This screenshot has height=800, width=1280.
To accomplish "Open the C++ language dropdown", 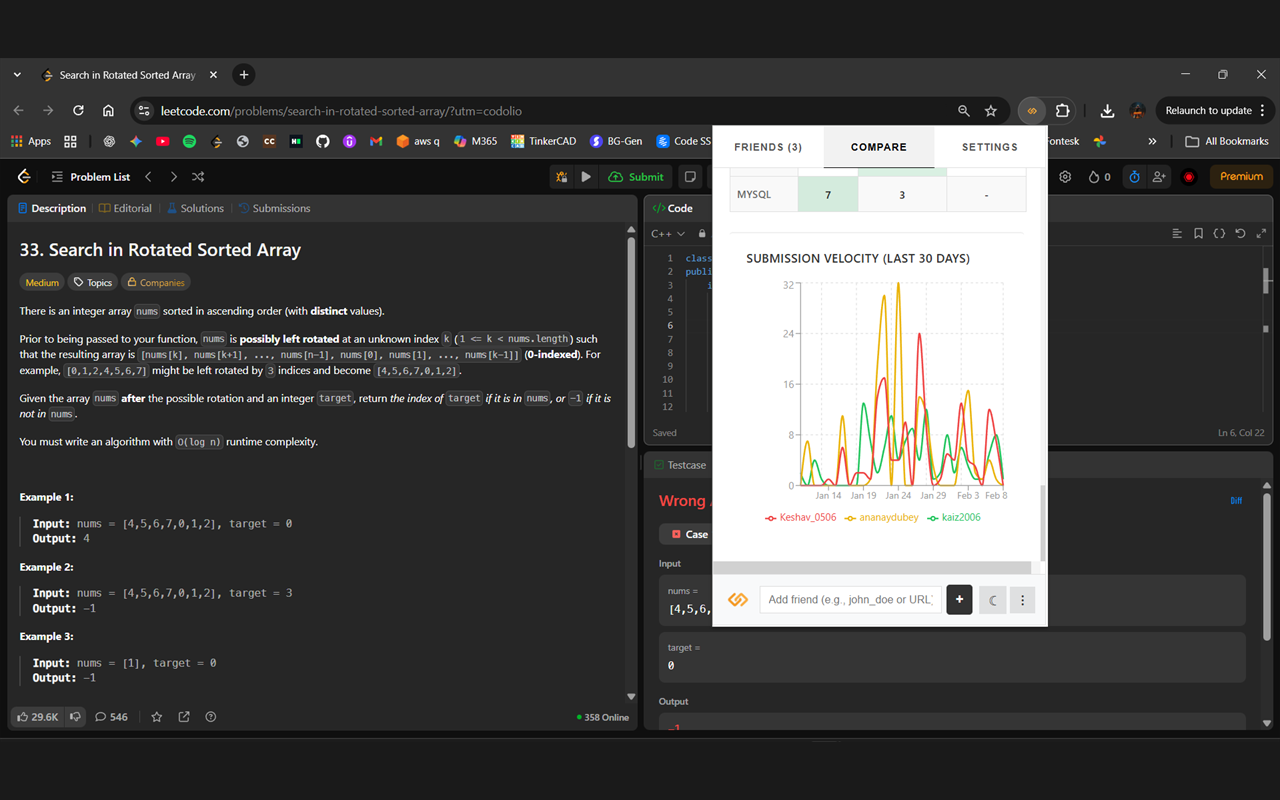I will 668,233.
